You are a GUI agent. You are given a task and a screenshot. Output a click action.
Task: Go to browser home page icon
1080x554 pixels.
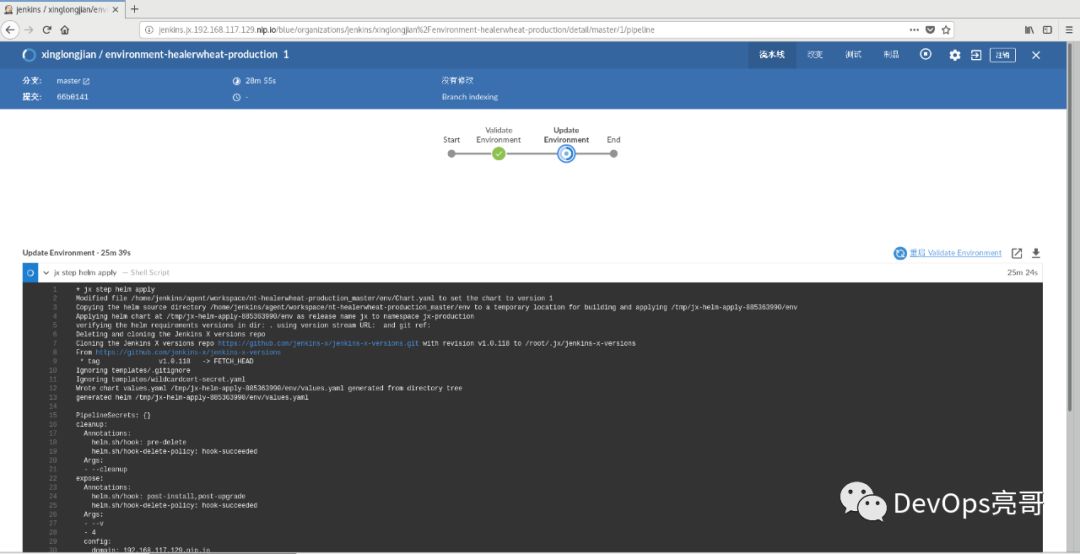click(x=65, y=30)
